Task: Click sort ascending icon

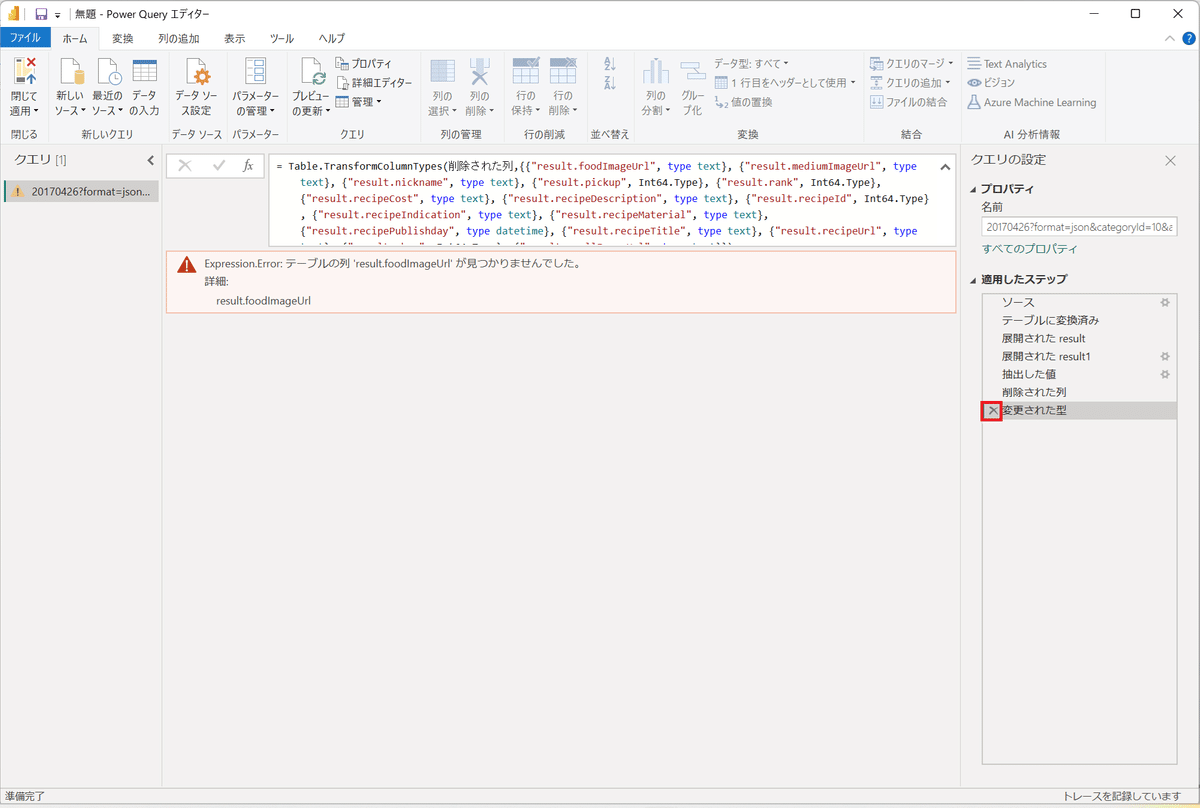Action: 610,64
